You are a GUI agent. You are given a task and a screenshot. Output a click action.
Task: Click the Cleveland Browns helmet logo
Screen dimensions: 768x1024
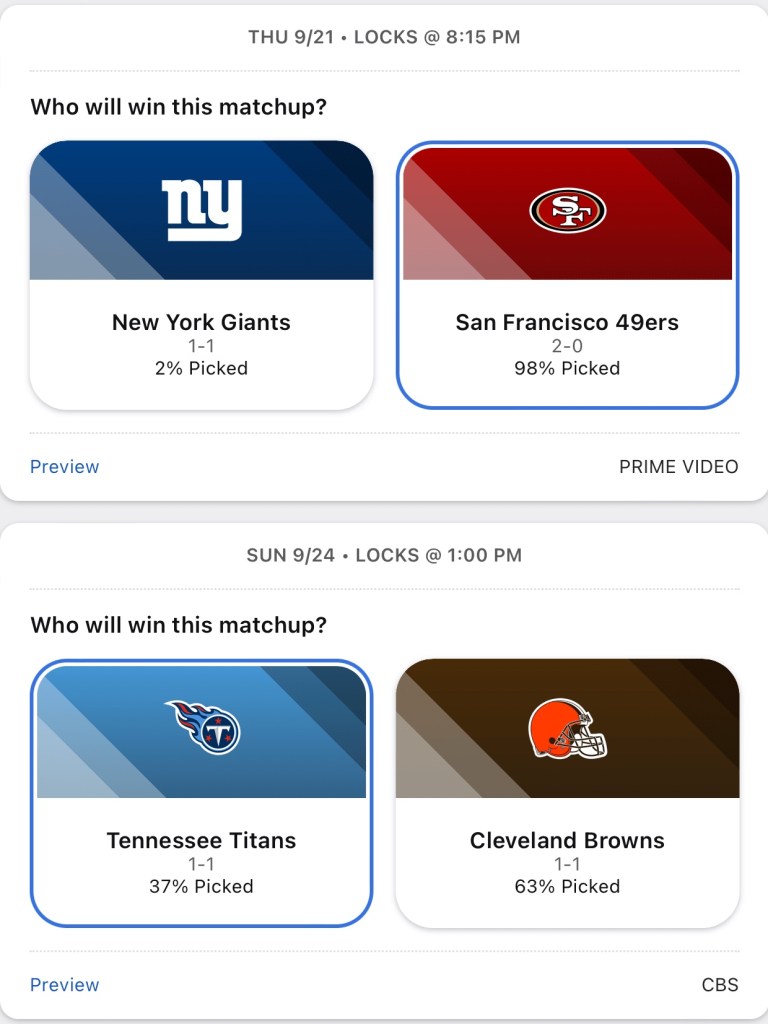click(567, 729)
